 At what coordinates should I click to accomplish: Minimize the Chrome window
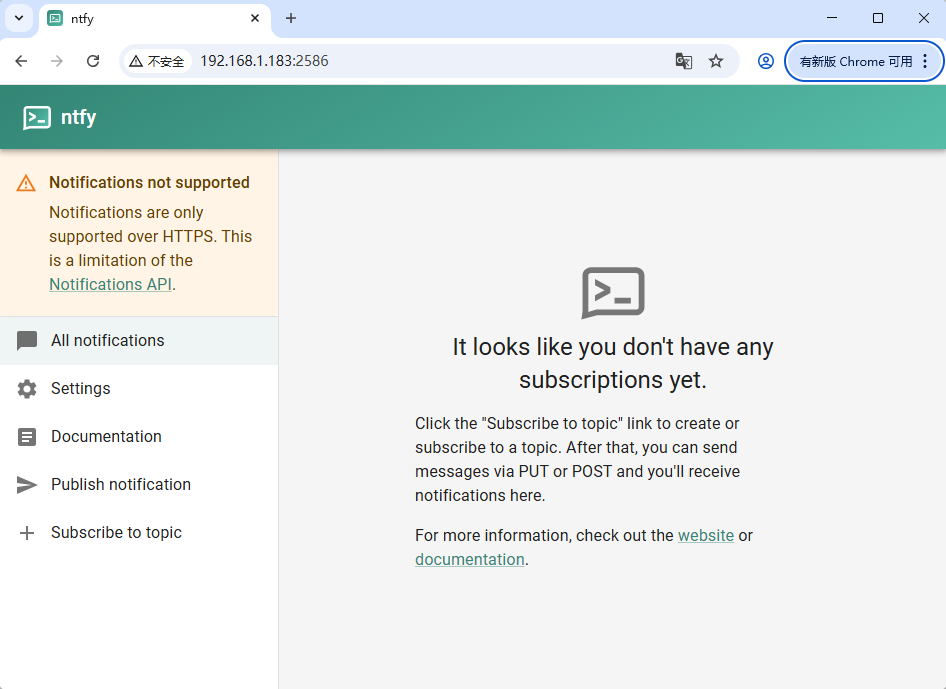832,18
